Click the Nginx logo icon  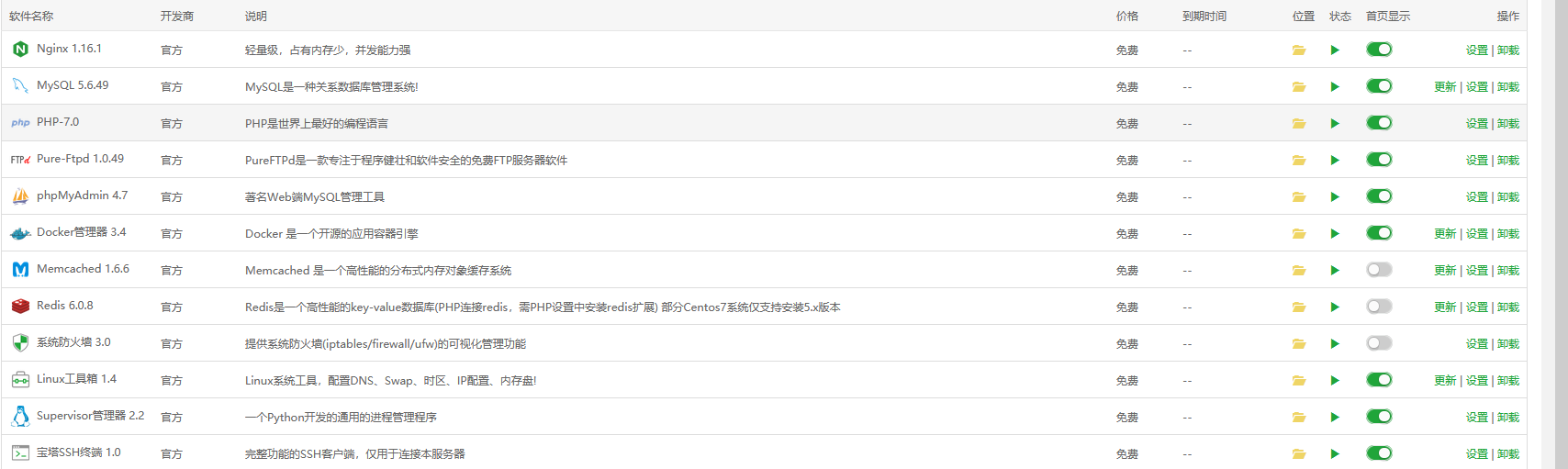point(20,49)
